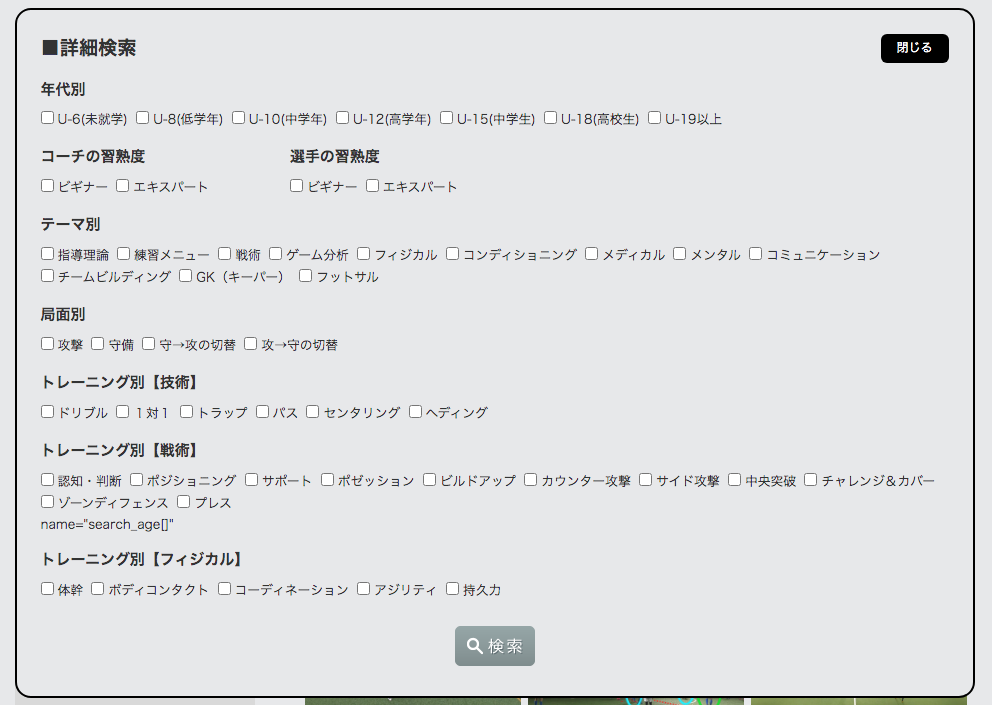Screen dimensions: 992x705
Task: Select the フィジカル theme checkbox
Action: click(x=364, y=254)
